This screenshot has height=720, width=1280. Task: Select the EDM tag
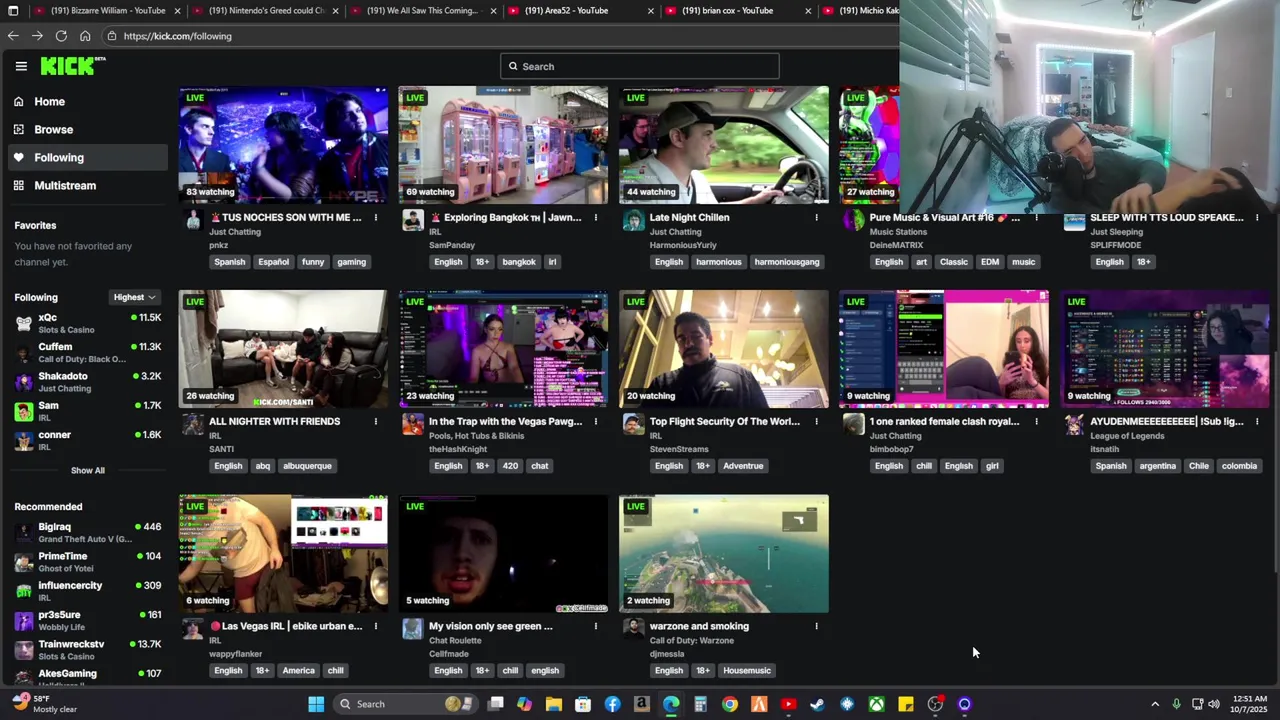coord(990,262)
